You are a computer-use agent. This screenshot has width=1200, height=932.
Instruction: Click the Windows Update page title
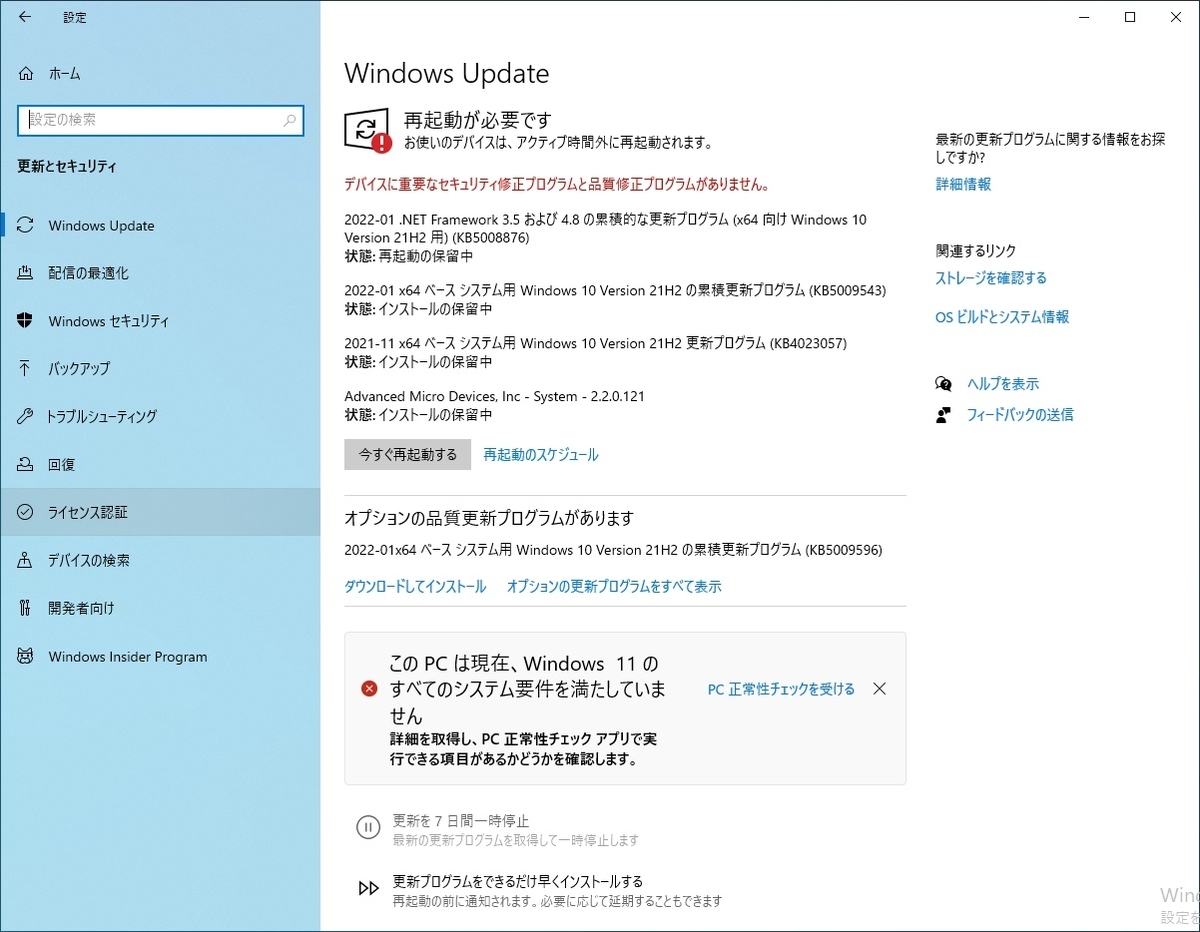coord(447,73)
